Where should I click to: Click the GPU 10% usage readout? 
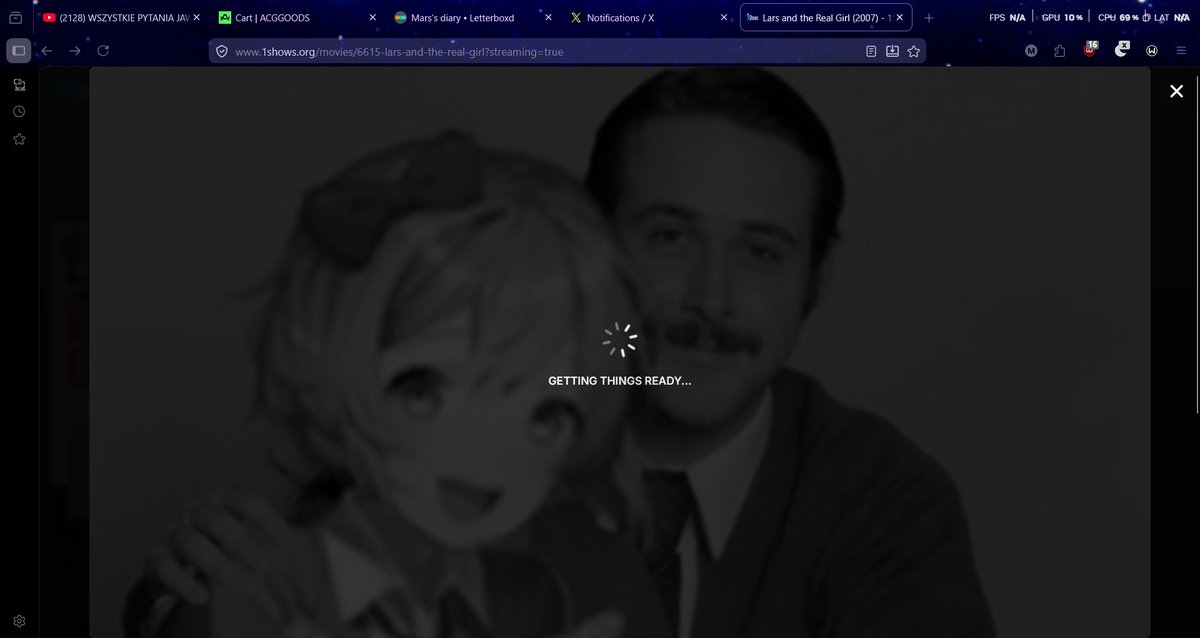1064,18
